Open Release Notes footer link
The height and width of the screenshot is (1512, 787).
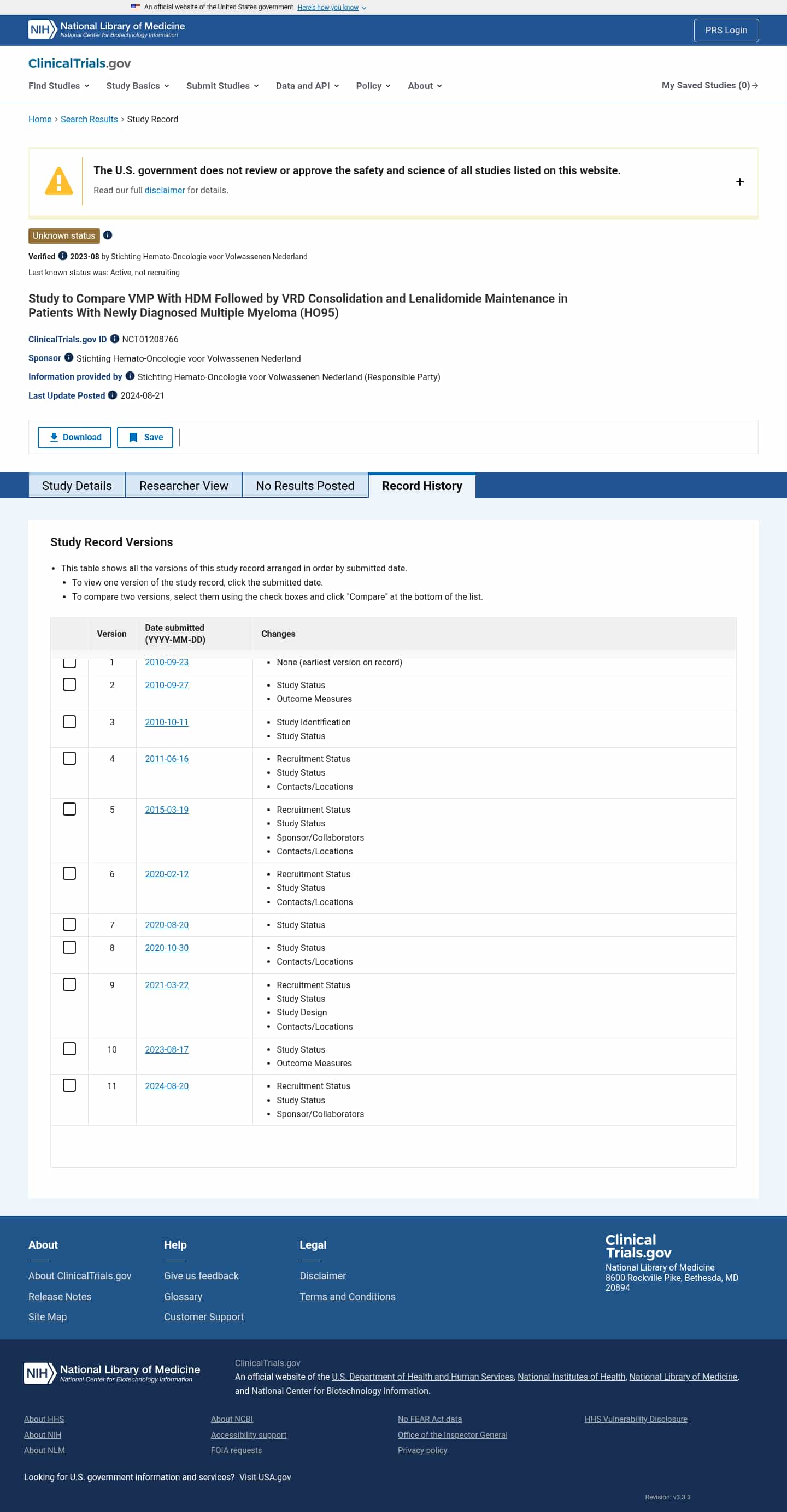tap(60, 1296)
